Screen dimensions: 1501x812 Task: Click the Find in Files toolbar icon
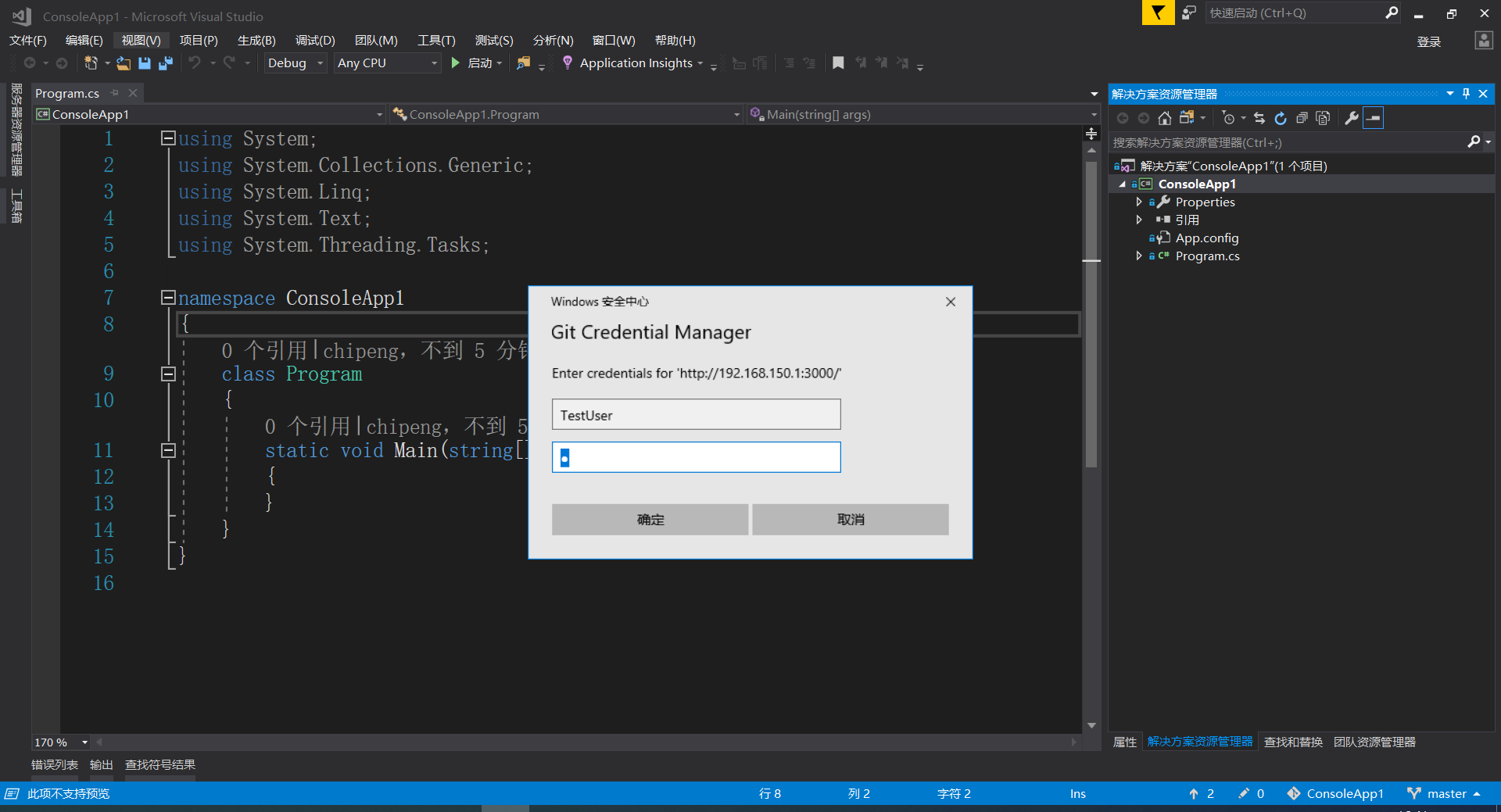point(524,63)
